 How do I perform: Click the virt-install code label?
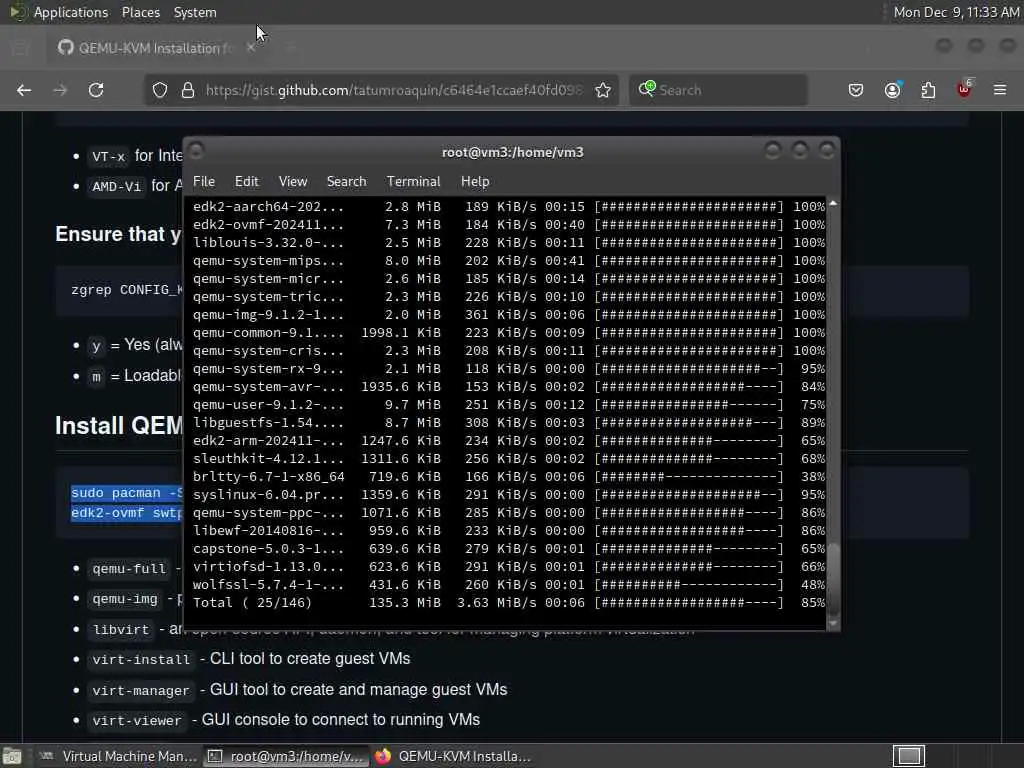pos(141,660)
